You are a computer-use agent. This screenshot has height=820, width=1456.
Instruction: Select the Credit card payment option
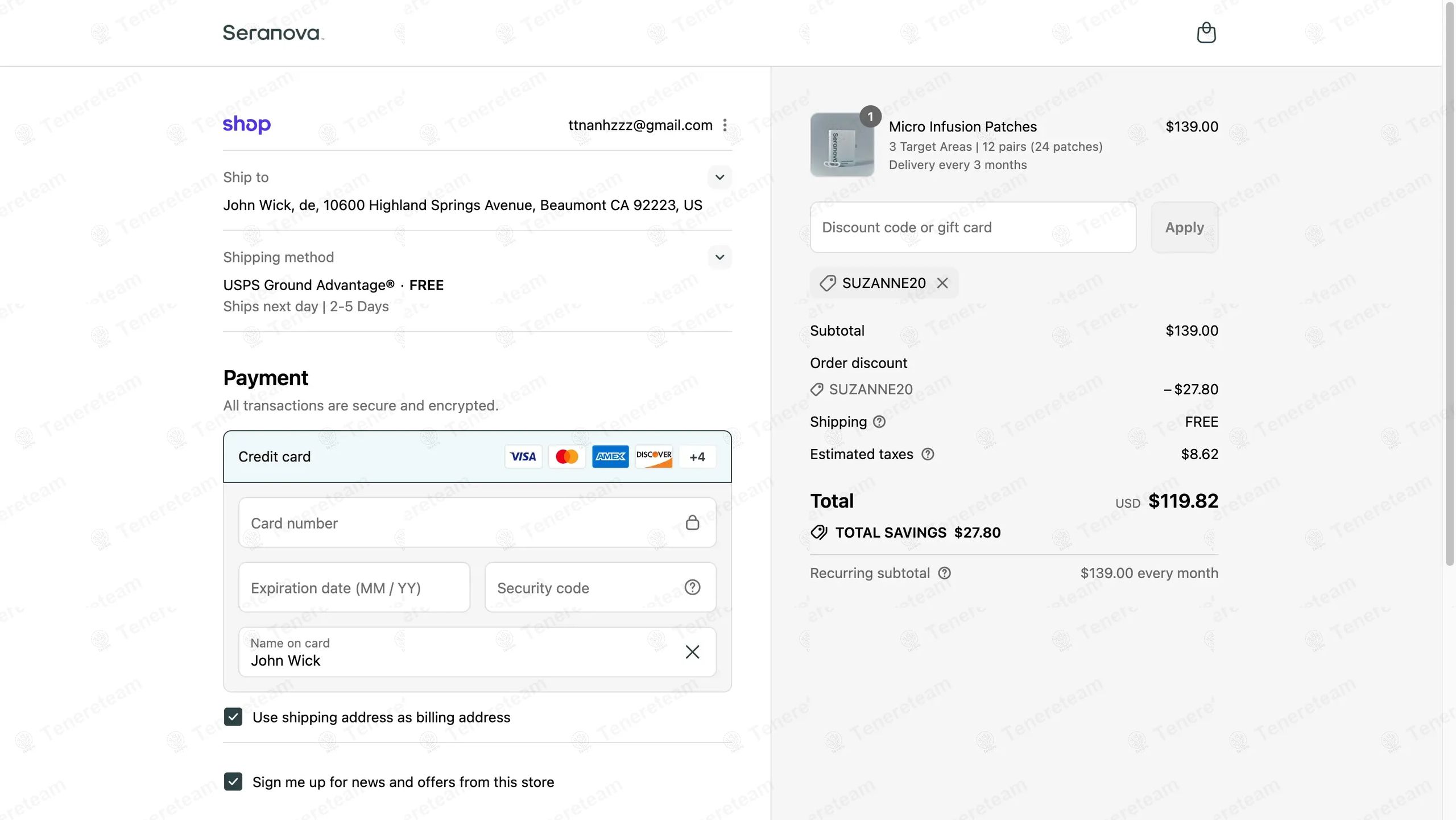[477, 456]
